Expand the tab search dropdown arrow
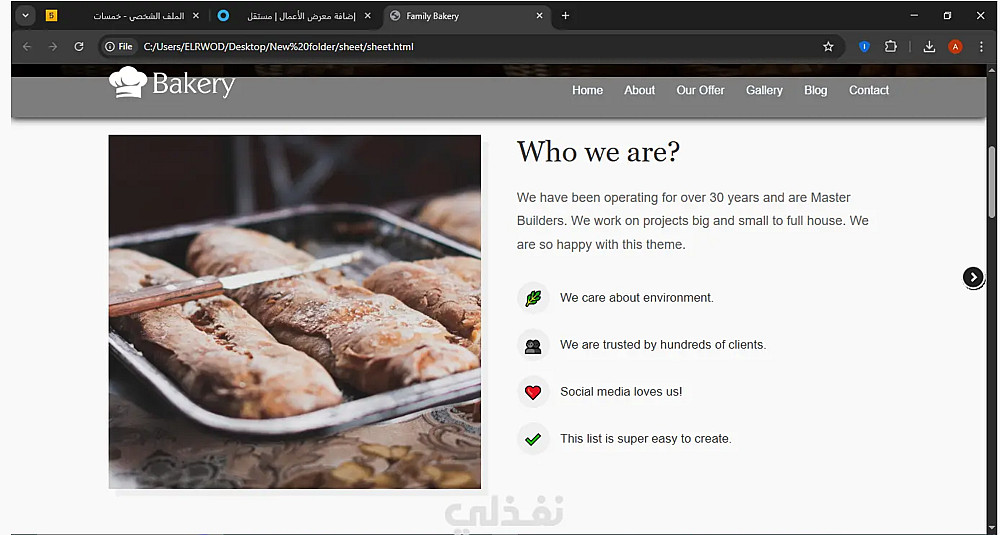 pyautogui.click(x=26, y=16)
